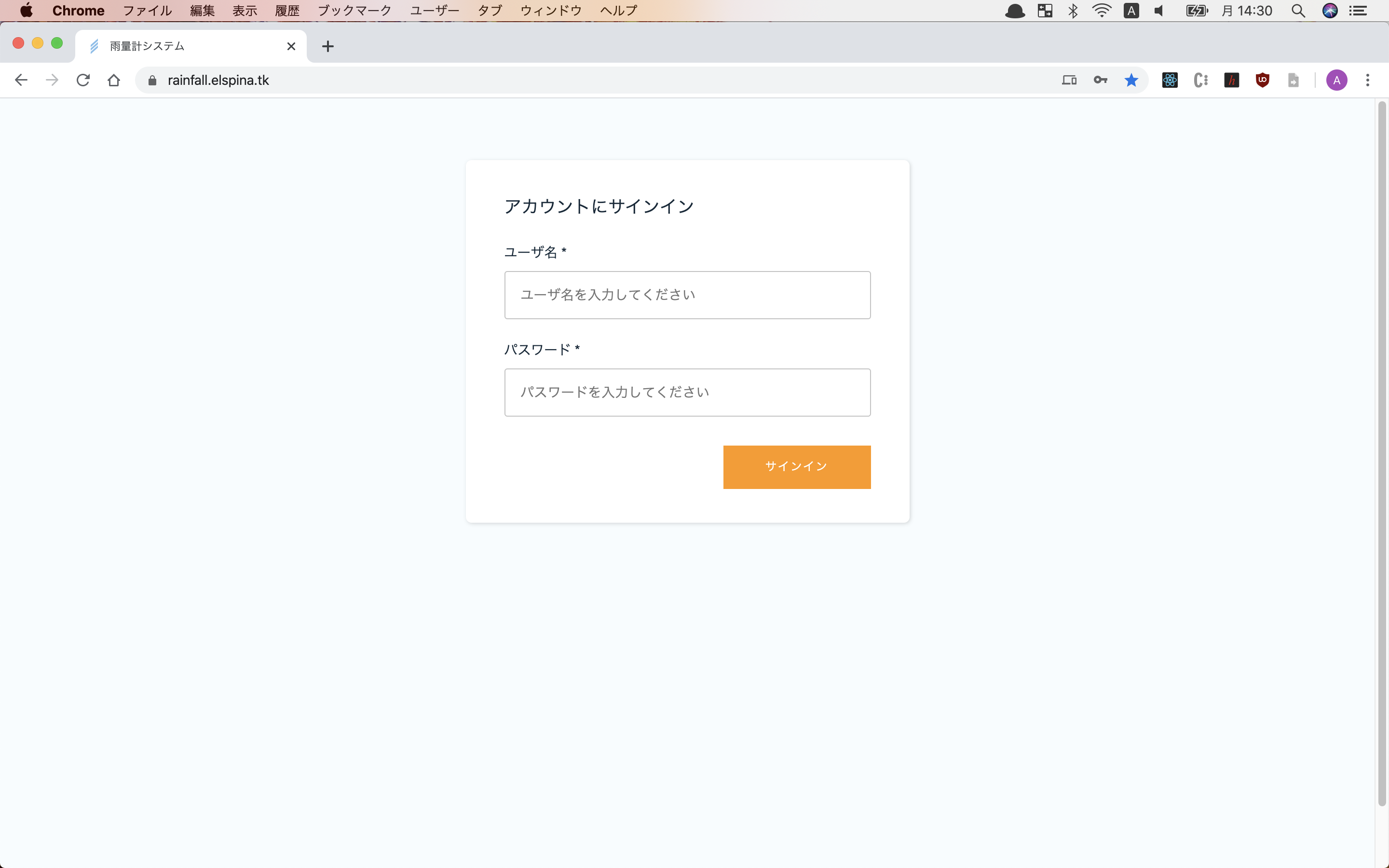
Task: Focus the パスワード input field
Action: click(x=687, y=392)
